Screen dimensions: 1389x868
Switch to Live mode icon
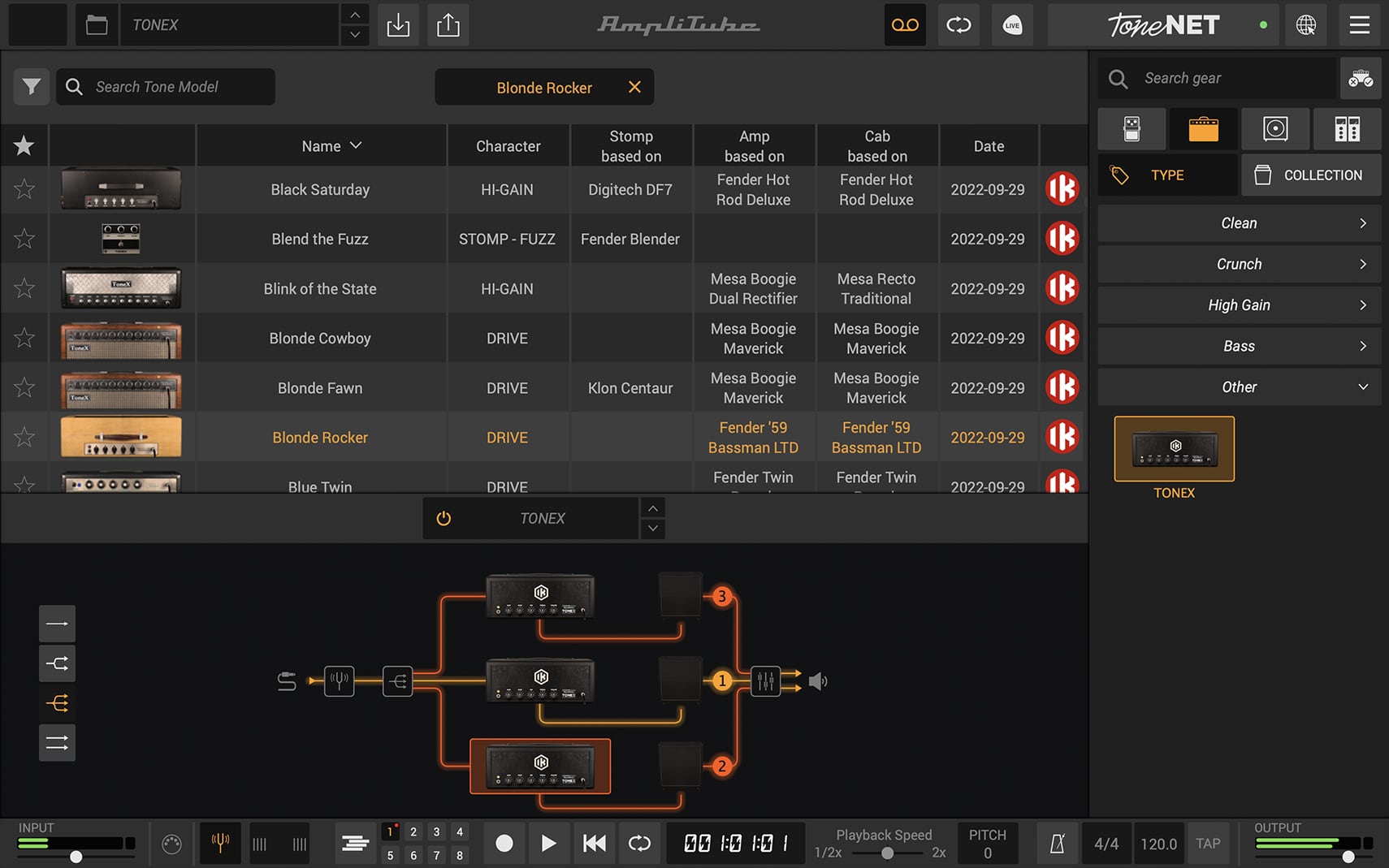coord(1012,25)
